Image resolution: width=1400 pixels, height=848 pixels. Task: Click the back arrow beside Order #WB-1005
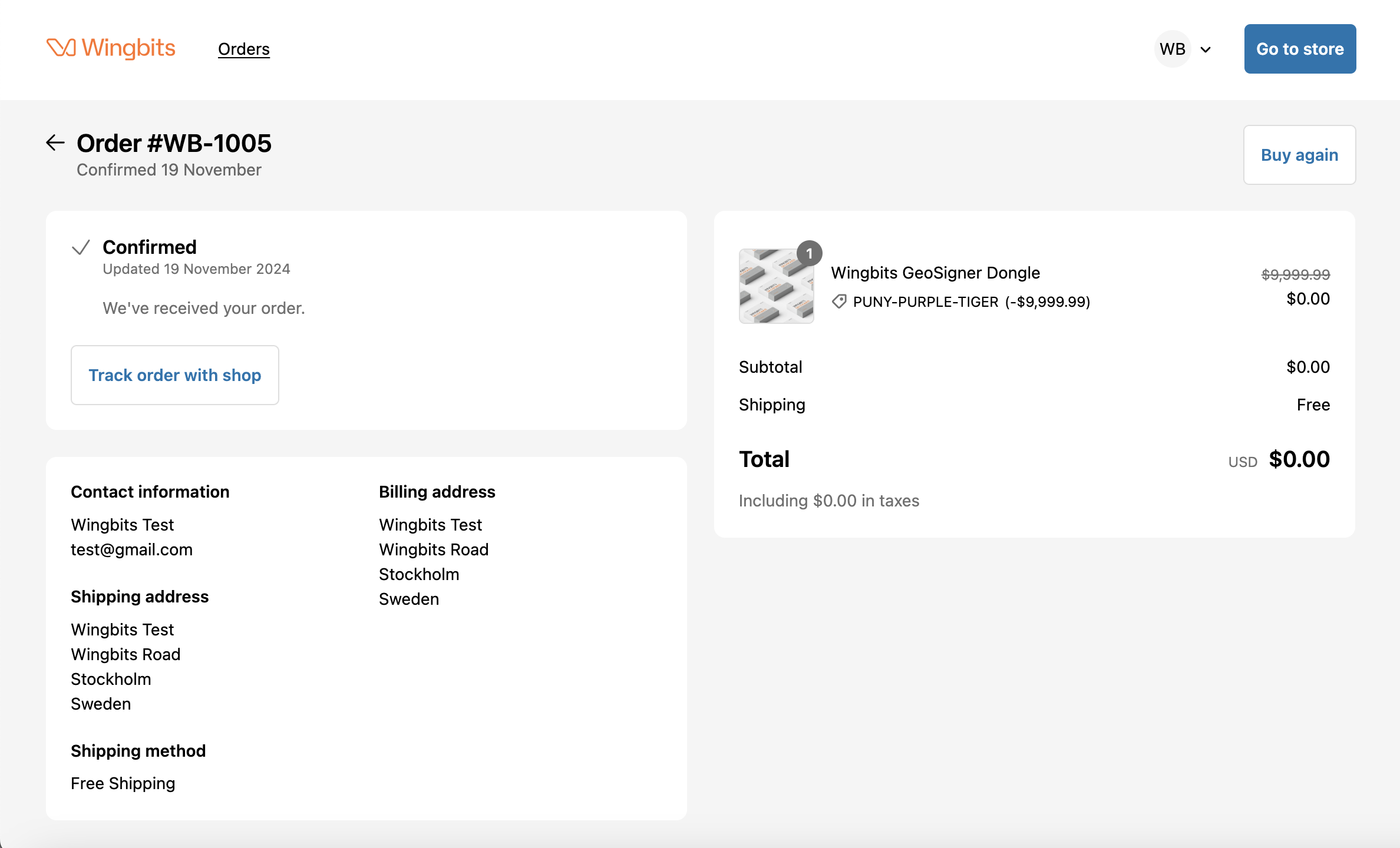point(55,143)
